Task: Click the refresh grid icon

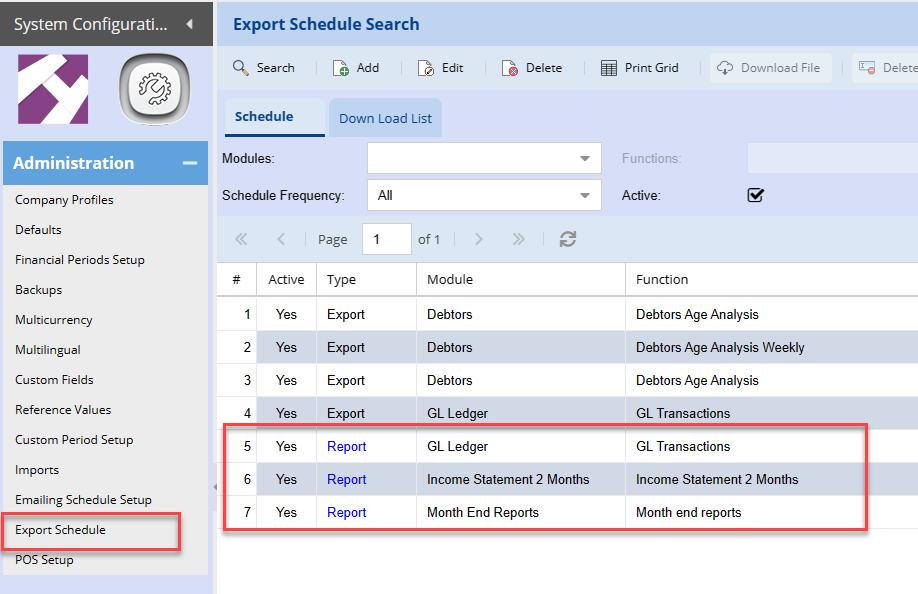Action: point(568,239)
